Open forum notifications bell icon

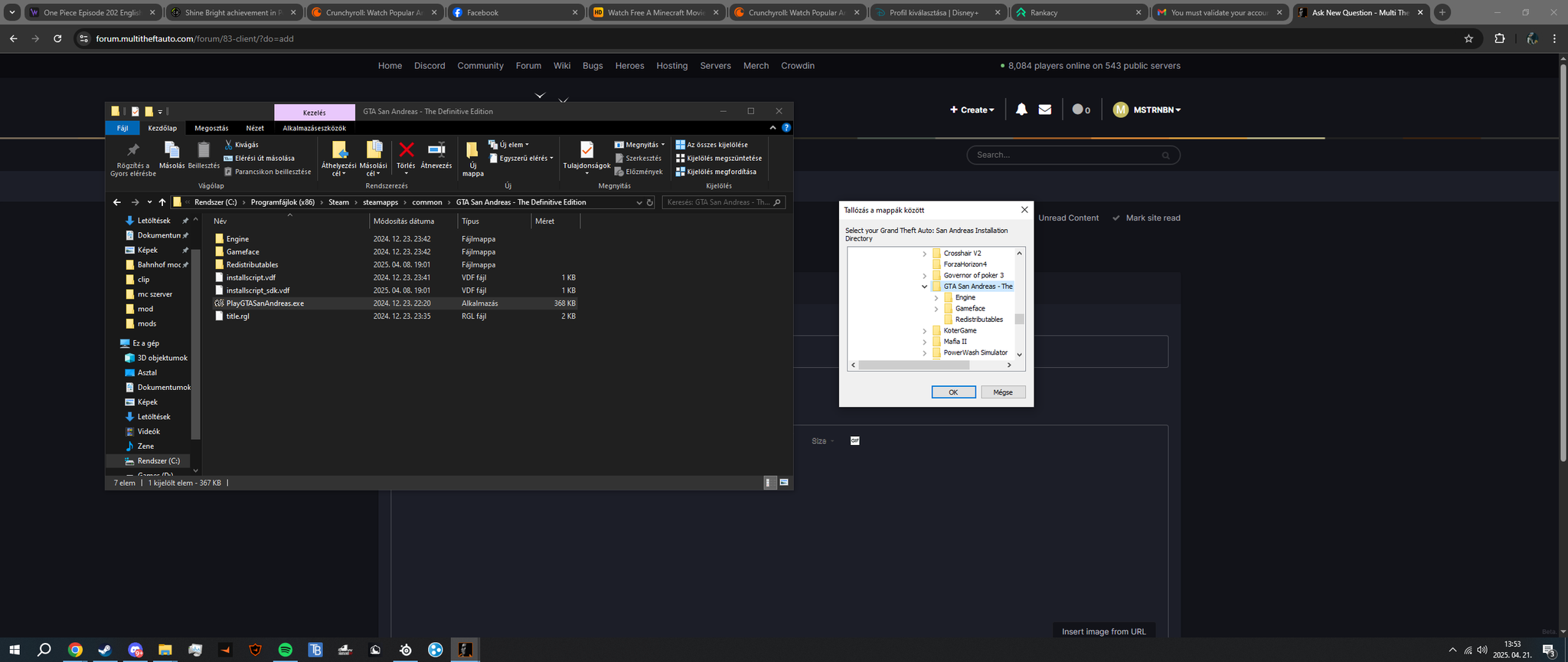tap(1021, 110)
